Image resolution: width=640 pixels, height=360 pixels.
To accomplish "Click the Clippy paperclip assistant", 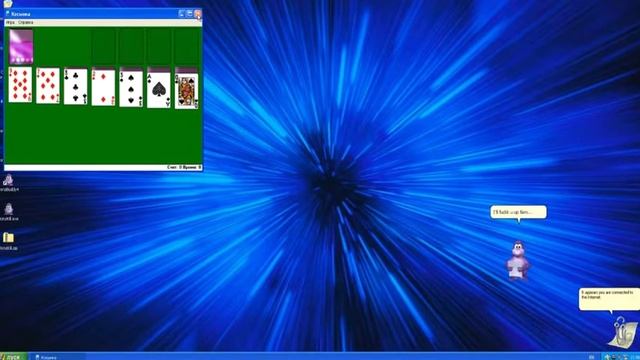I will coord(623,333).
